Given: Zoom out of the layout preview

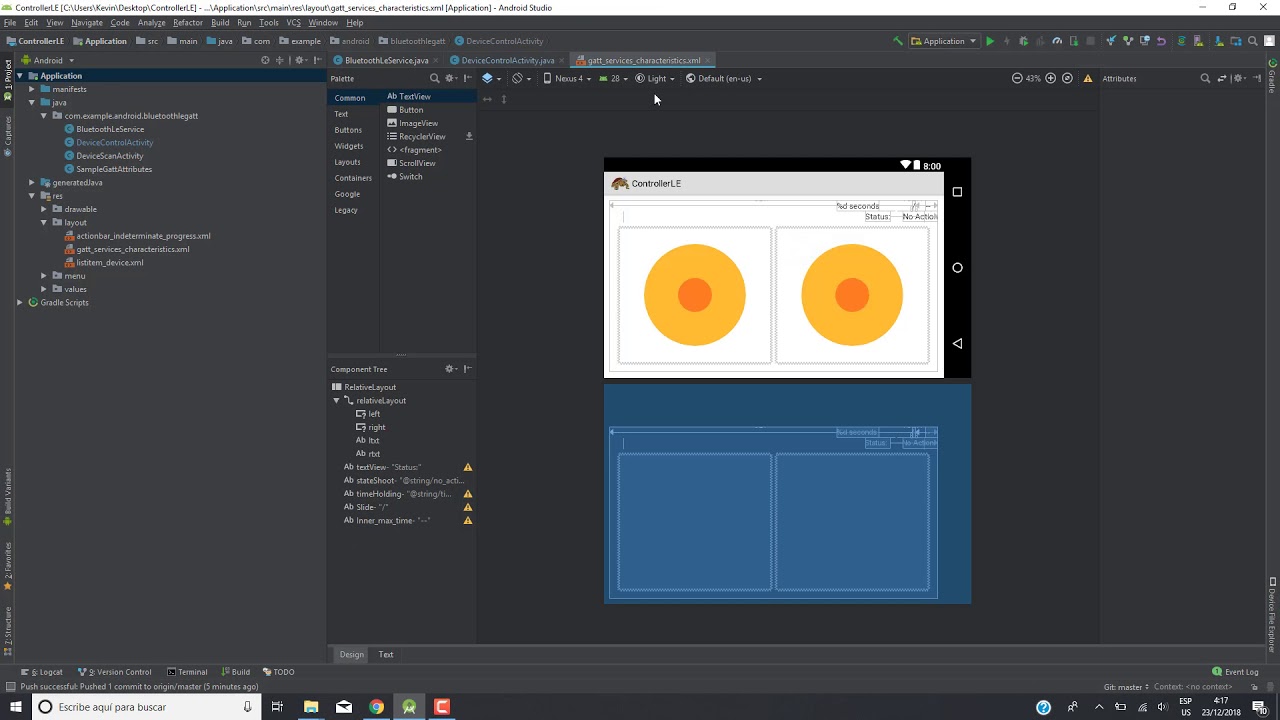Looking at the screenshot, I should 1017,78.
